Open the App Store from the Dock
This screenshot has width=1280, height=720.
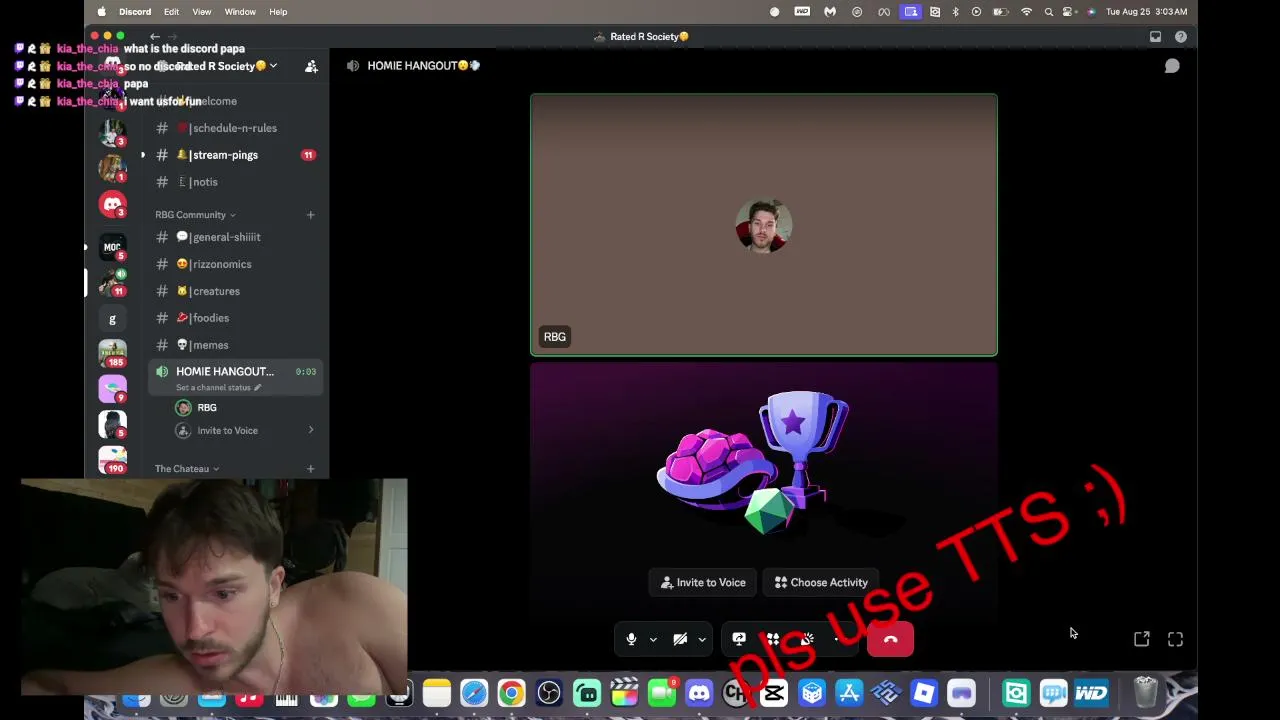tap(849, 693)
